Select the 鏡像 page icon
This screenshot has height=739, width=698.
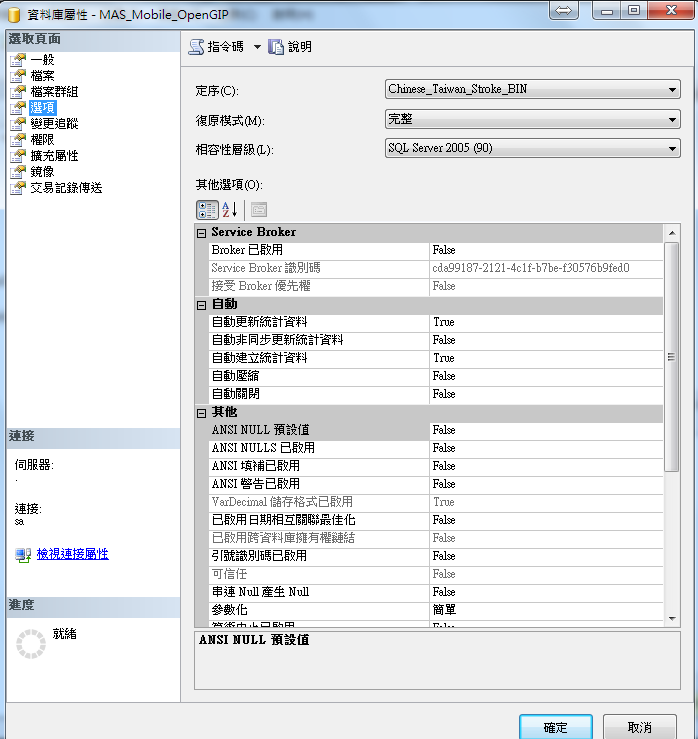point(18,172)
